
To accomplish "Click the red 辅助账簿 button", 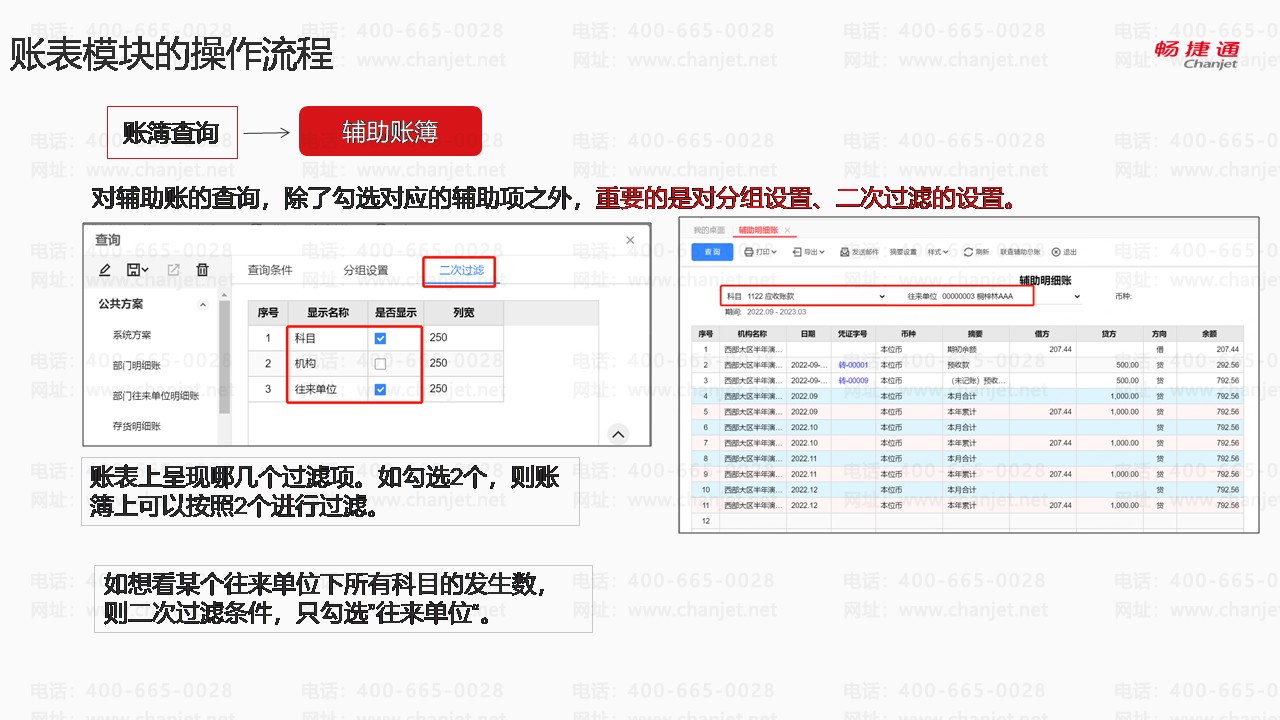I will [x=390, y=131].
